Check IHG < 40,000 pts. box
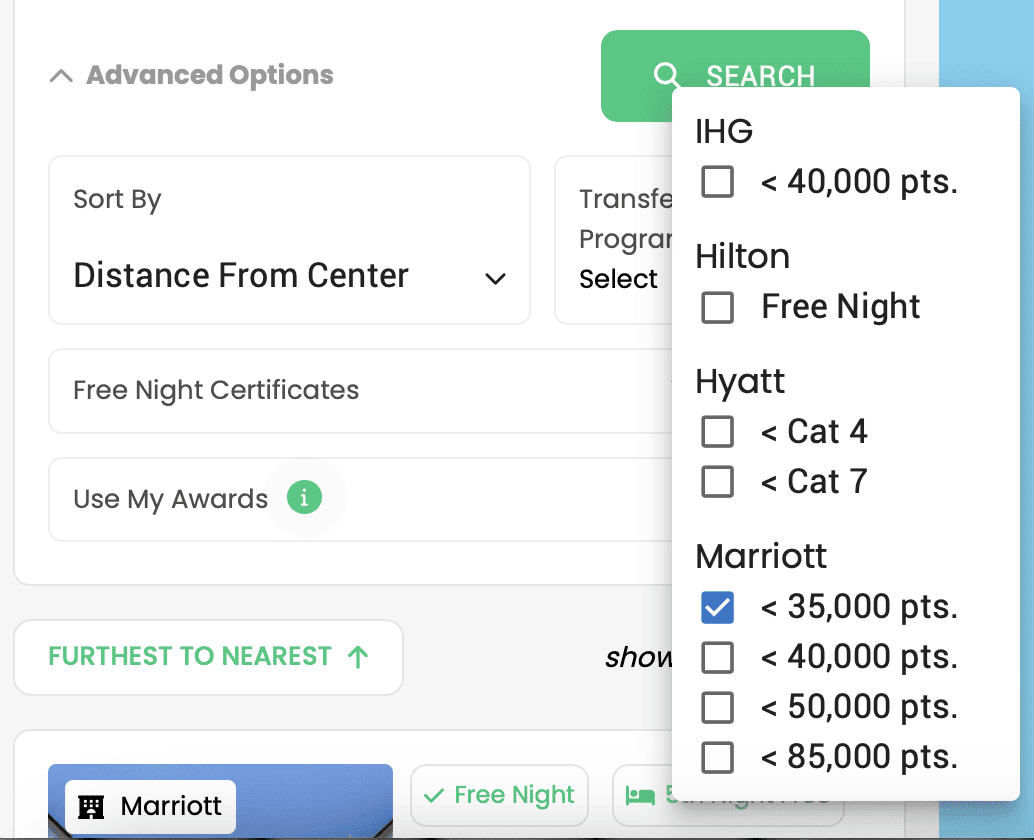Screen dimensions: 1034x840 pyautogui.click(x=717, y=181)
